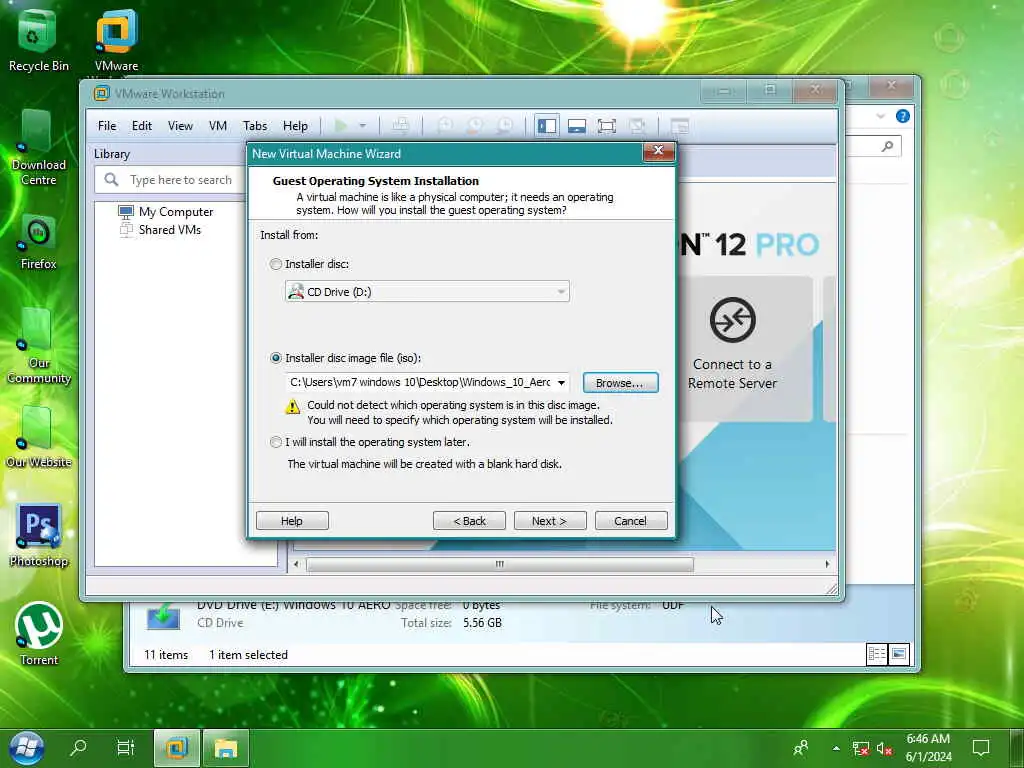Click the File Explorer search magnifier icon
This screenshot has height=768, width=1024.
887,146
